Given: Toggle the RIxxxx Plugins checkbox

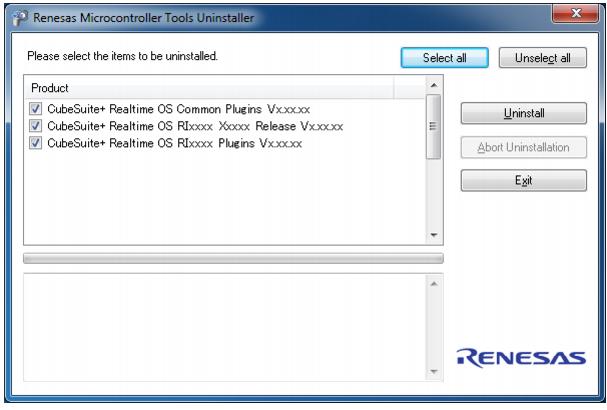Looking at the screenshot, I should pos(36,143).
